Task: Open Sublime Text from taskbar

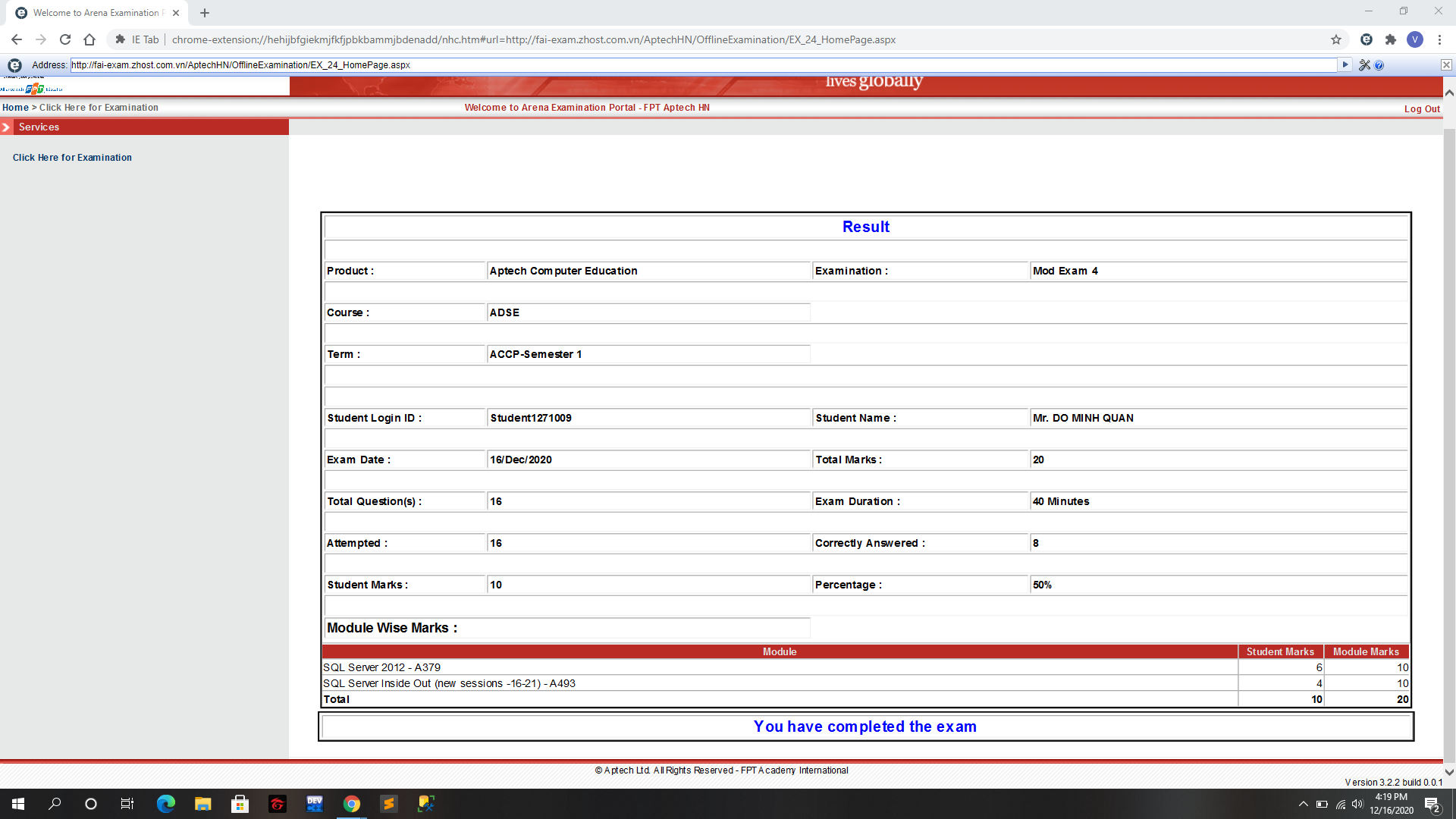Action: 389,804
